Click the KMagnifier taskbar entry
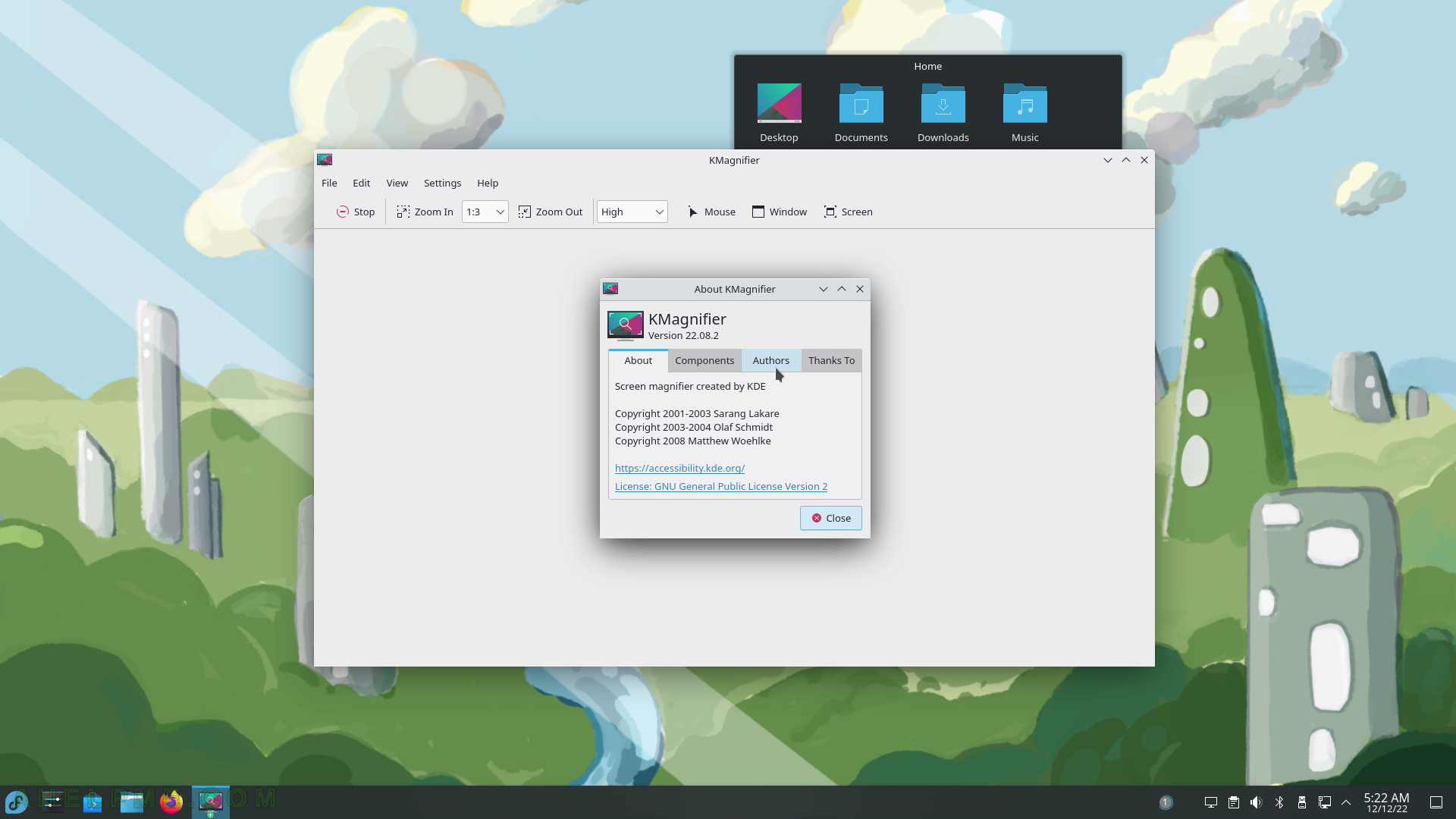This screenshot has width=1456, height=819. coord(210,802)
